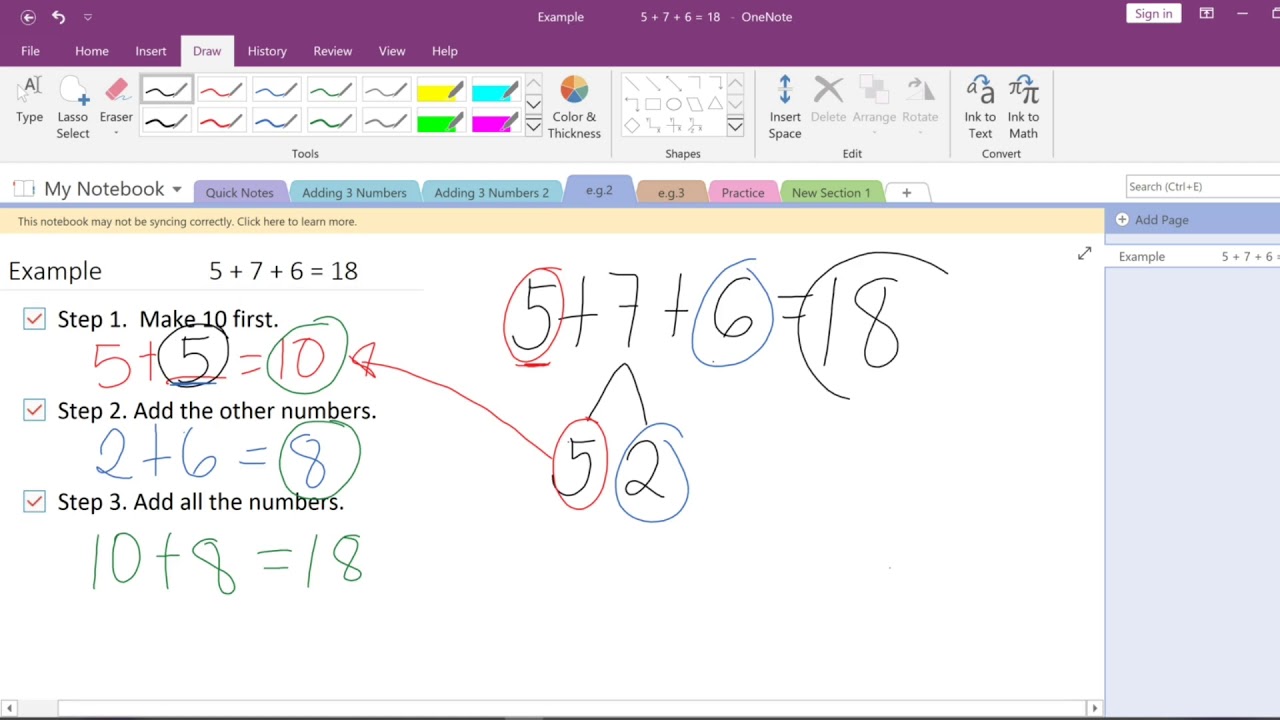Select the Type tool
Image resolution: width=1280 pixels, height=720 pixels.
(30, 100)
